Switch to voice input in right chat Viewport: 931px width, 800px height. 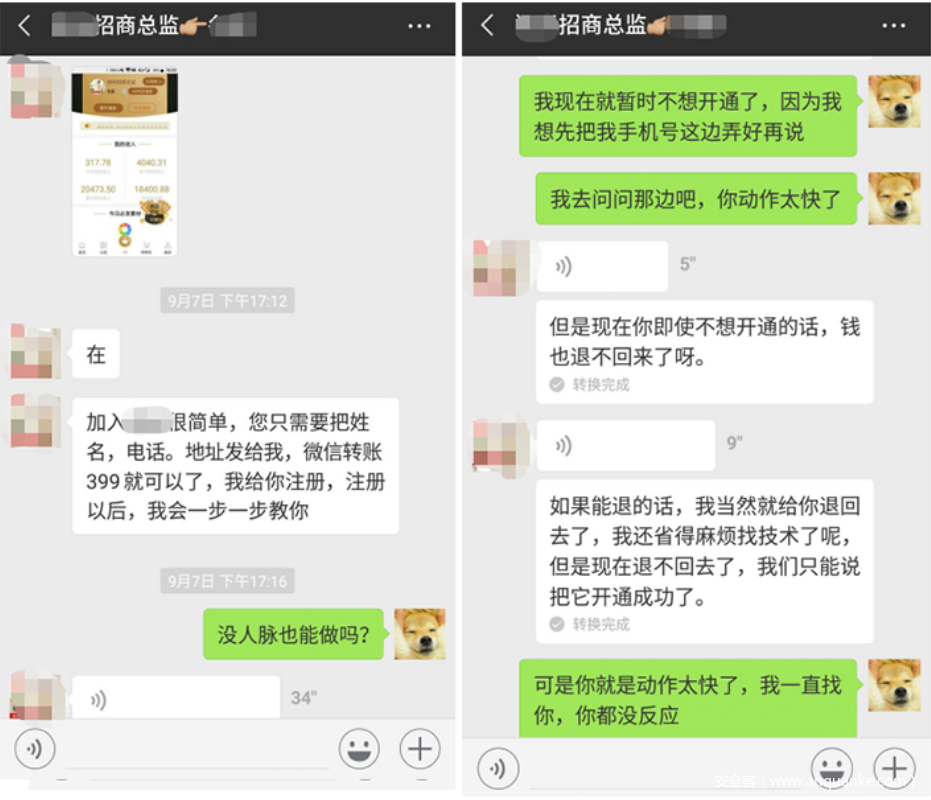(498, 769)
